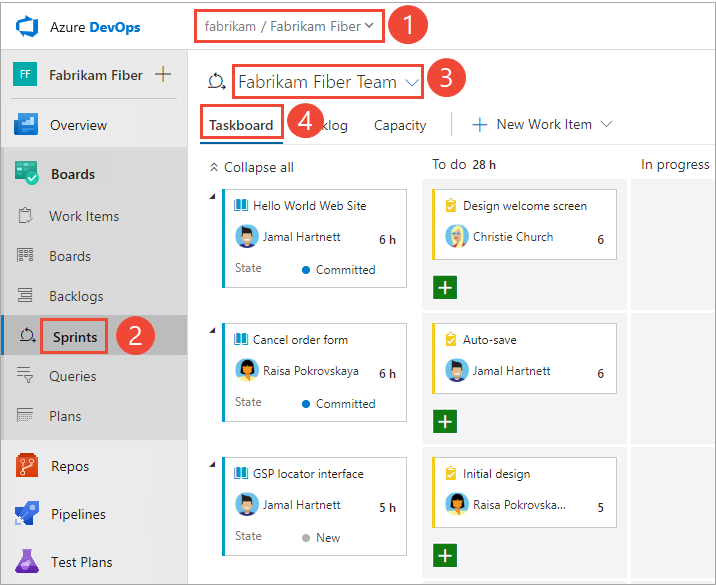Open the fabrikam / Fabrikam Fiber project dropdown
Viewport: 716px width, 585px height.
click(x=289, y=26)
